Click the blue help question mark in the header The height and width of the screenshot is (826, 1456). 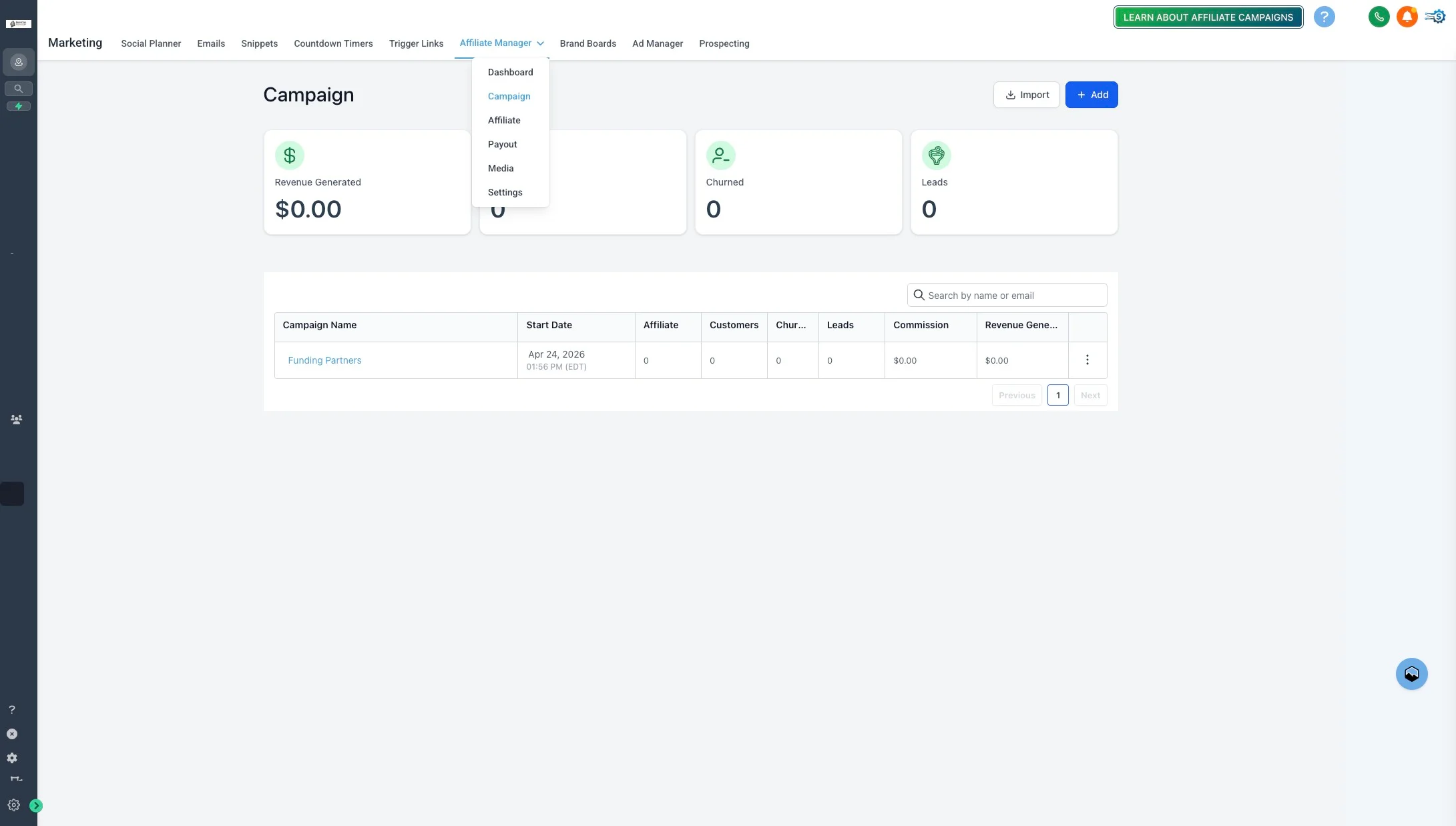coord(1324,17)
